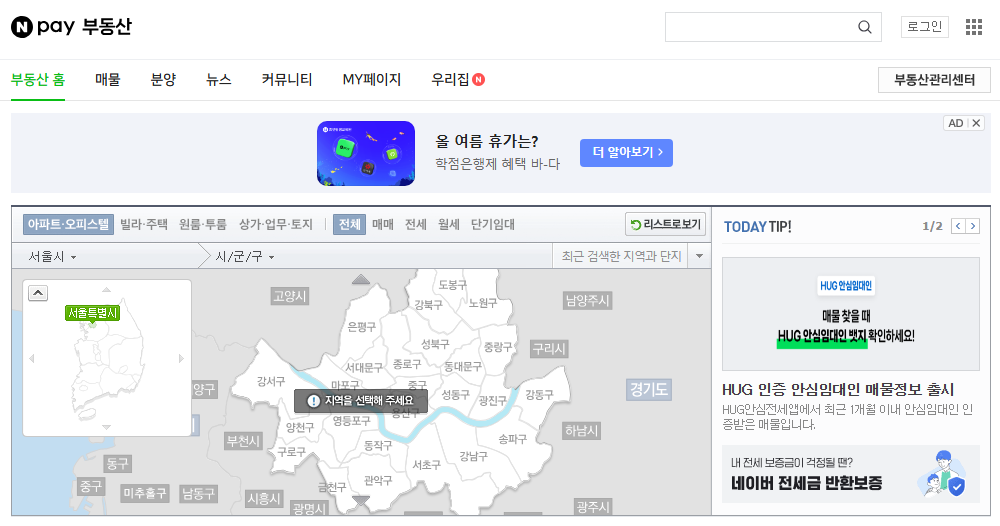Show next Today Tip
The width and height of the screenshot is (1000, 526).
973,226
